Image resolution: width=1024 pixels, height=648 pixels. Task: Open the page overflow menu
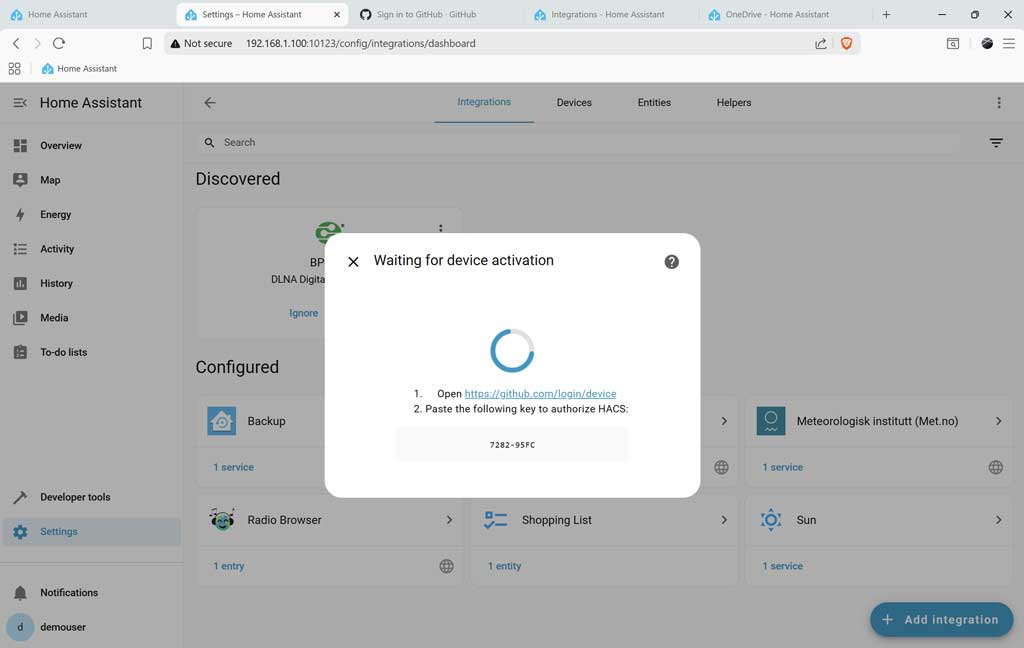pyautogui.click(x=999, y=103)
